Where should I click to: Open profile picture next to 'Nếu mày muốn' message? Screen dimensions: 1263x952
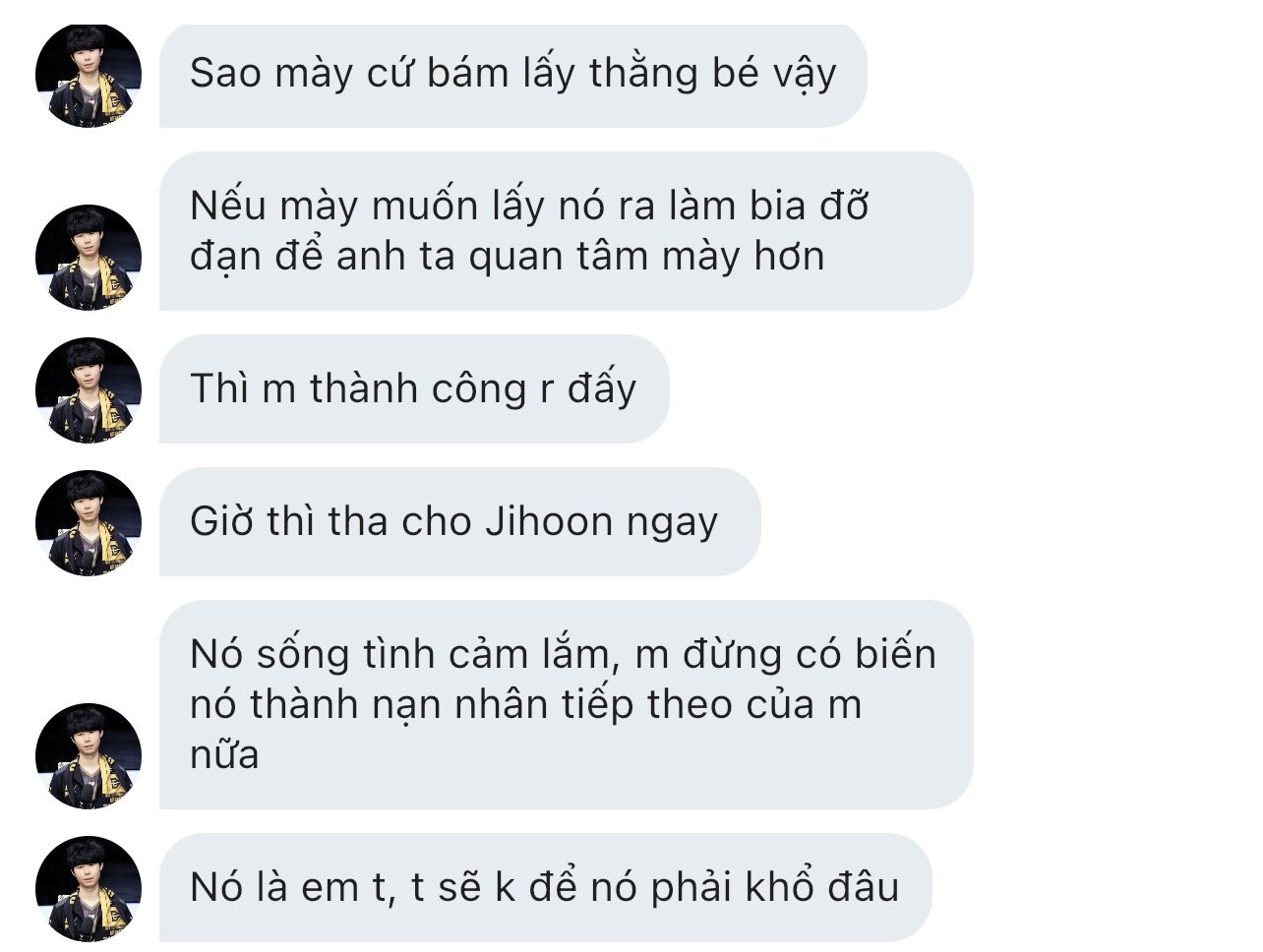89,258
